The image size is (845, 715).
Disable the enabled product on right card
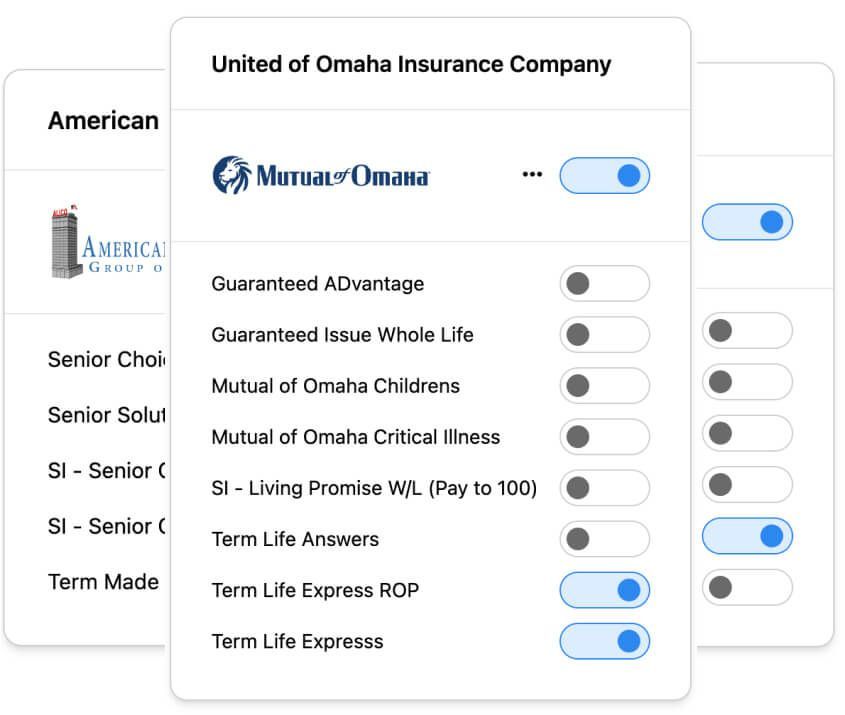747,536
